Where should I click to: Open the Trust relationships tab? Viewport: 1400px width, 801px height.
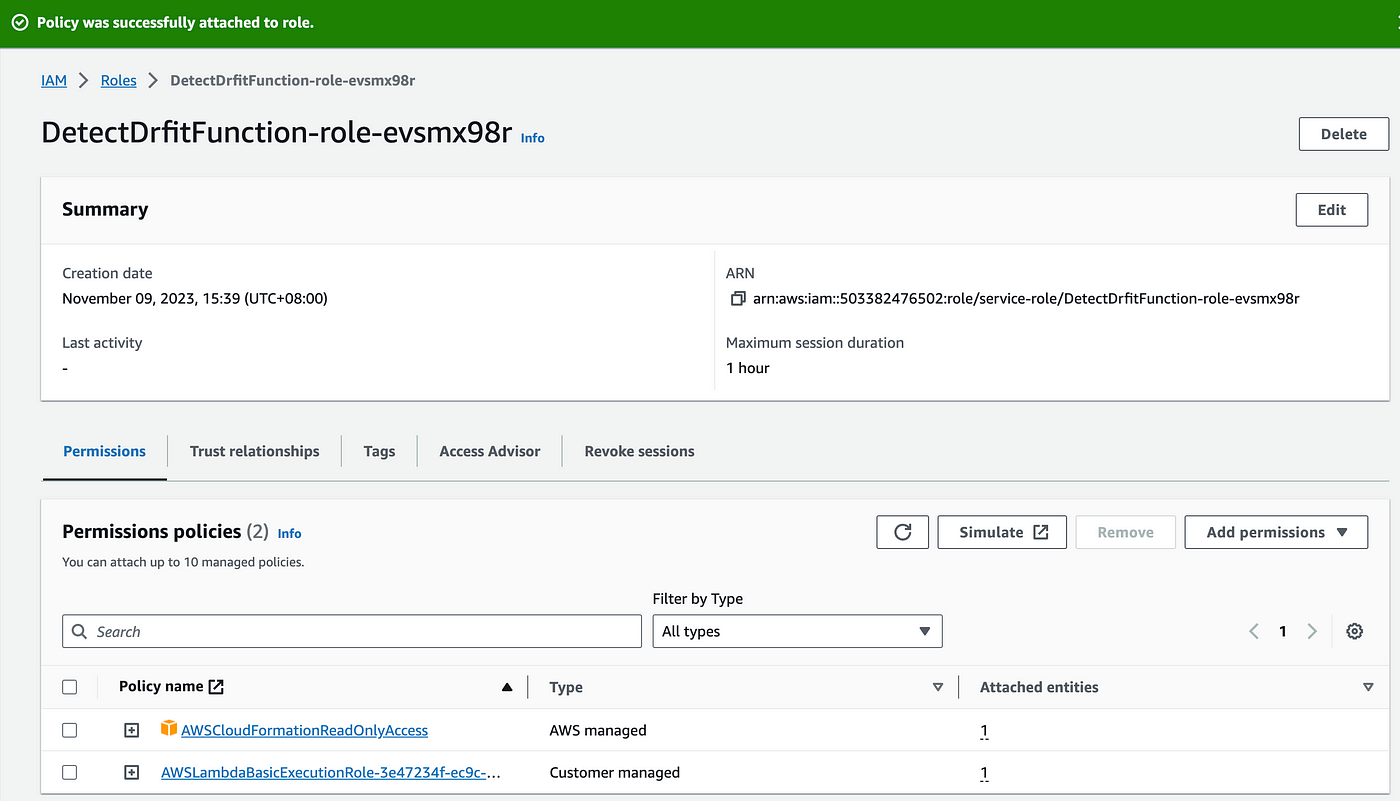coord(255,451)
